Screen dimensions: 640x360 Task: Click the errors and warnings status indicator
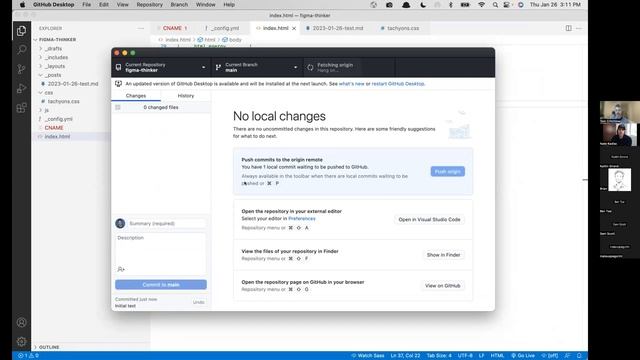(28, 356)
